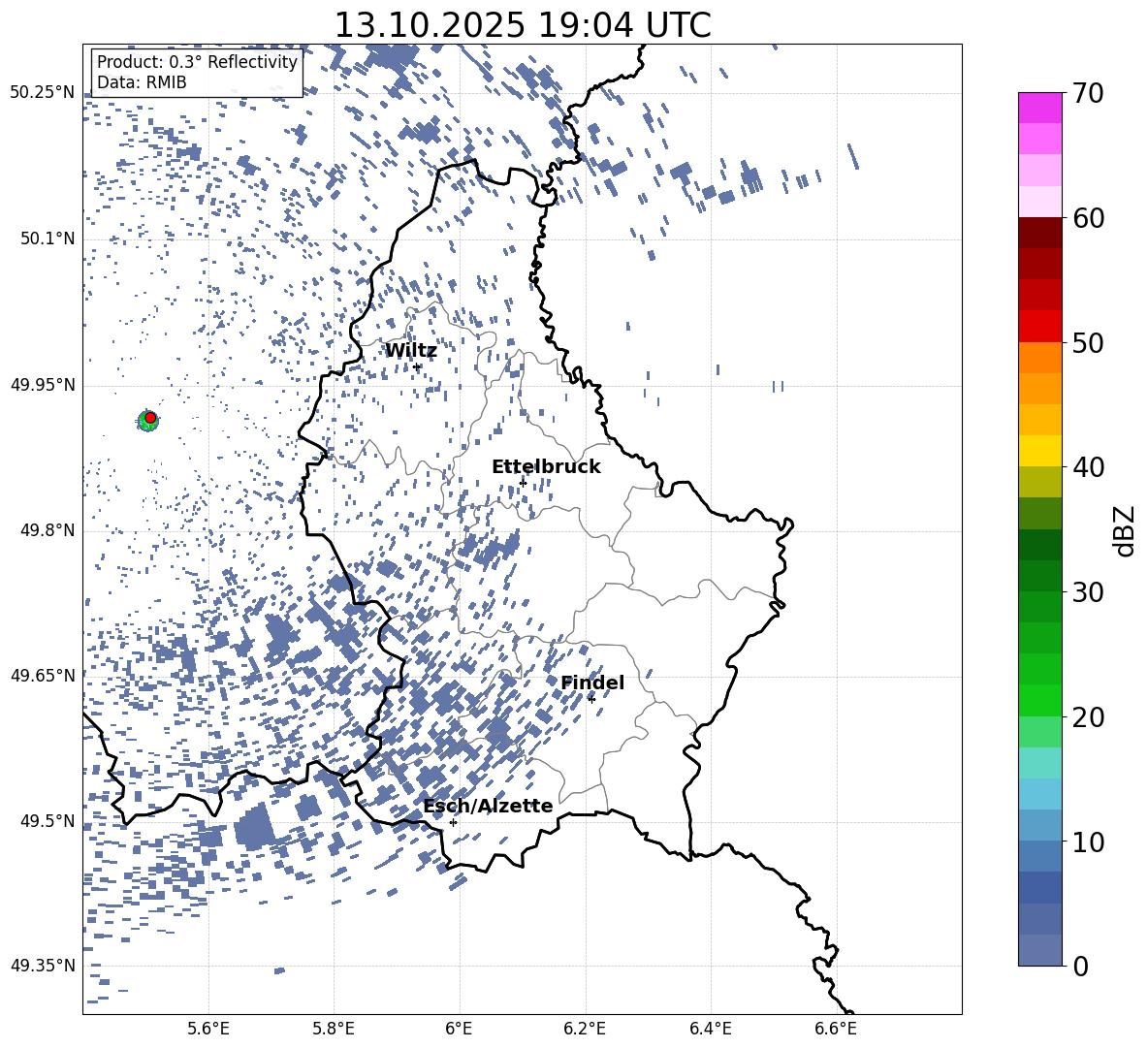Viewport: 1148px width, 1048px height.
Task: Click the magenta swatch at colorbar top
Action: point(1040,109)
